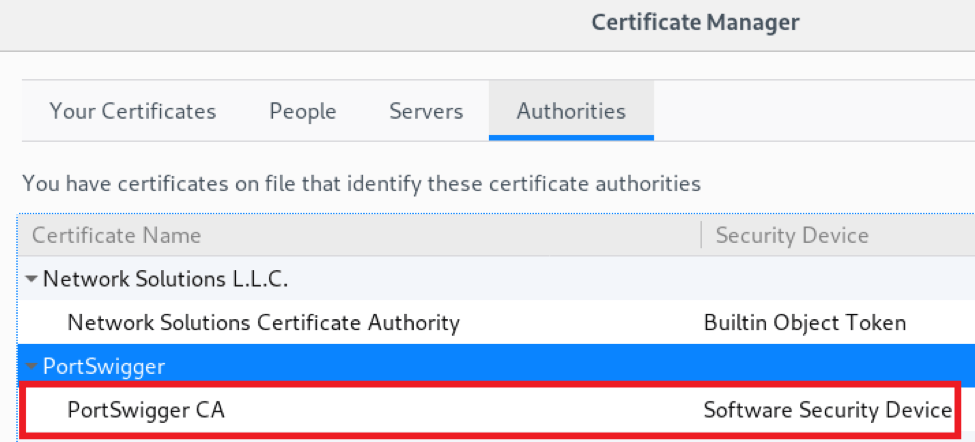This screenshot has height=442, width=975.
Task: Select the Network Solutions L.L.C. row
Action: pos(496,279)
